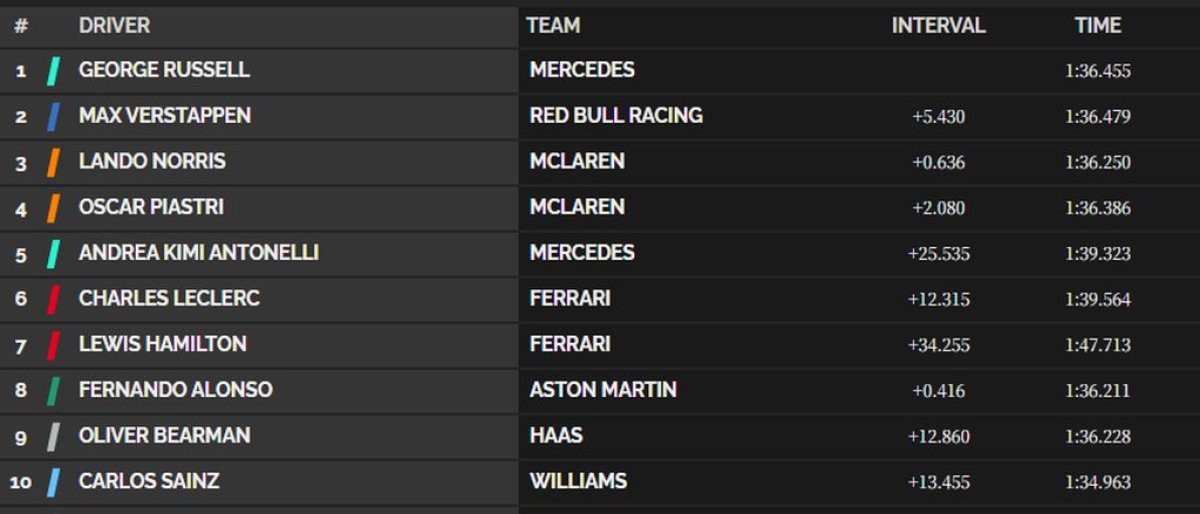This screenshot has width=1200, height=514.
Task: Click Max Verstappen's blue team stripe
Action: point(54,117)
